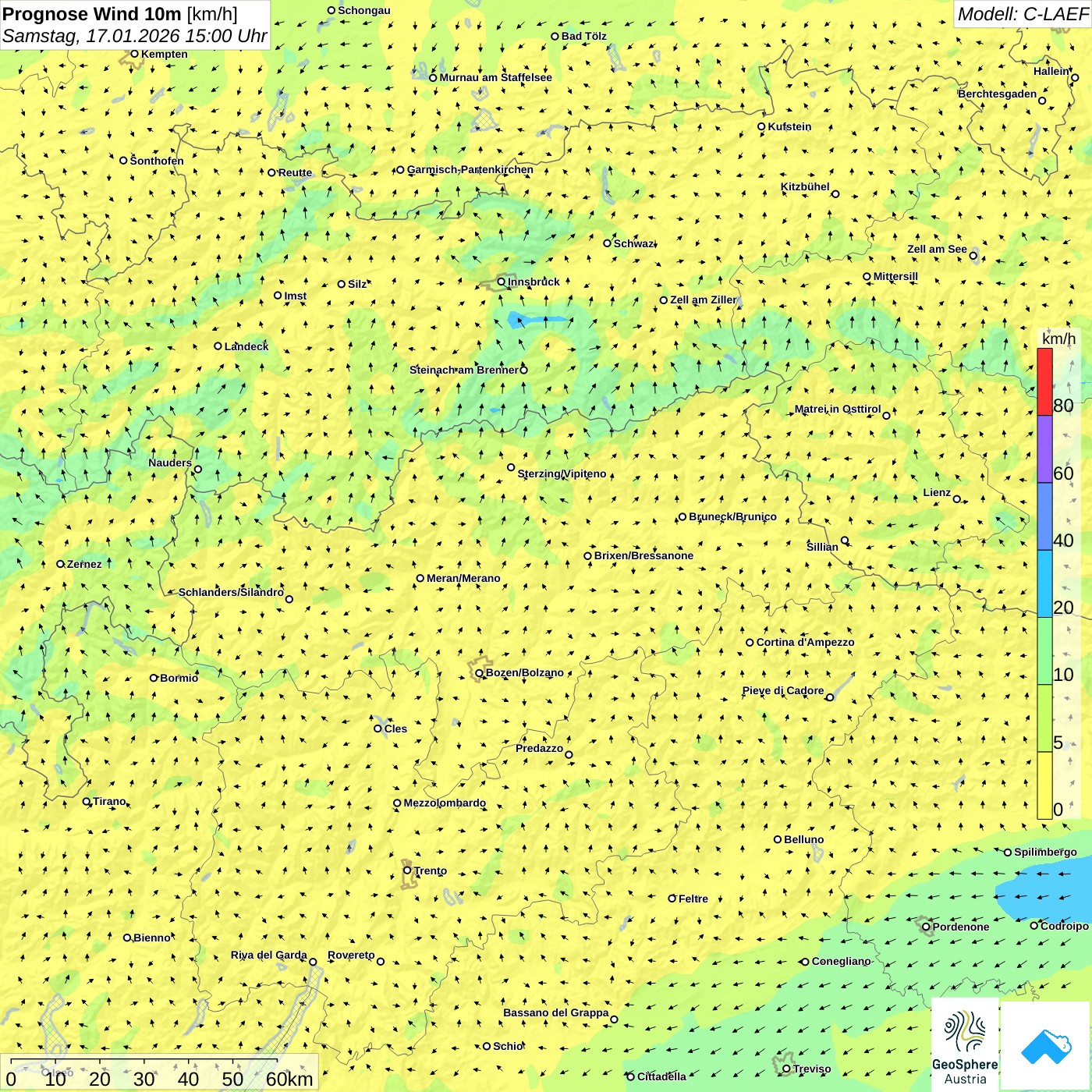
Task: Click the Nauders location marker
Action: 198,470
